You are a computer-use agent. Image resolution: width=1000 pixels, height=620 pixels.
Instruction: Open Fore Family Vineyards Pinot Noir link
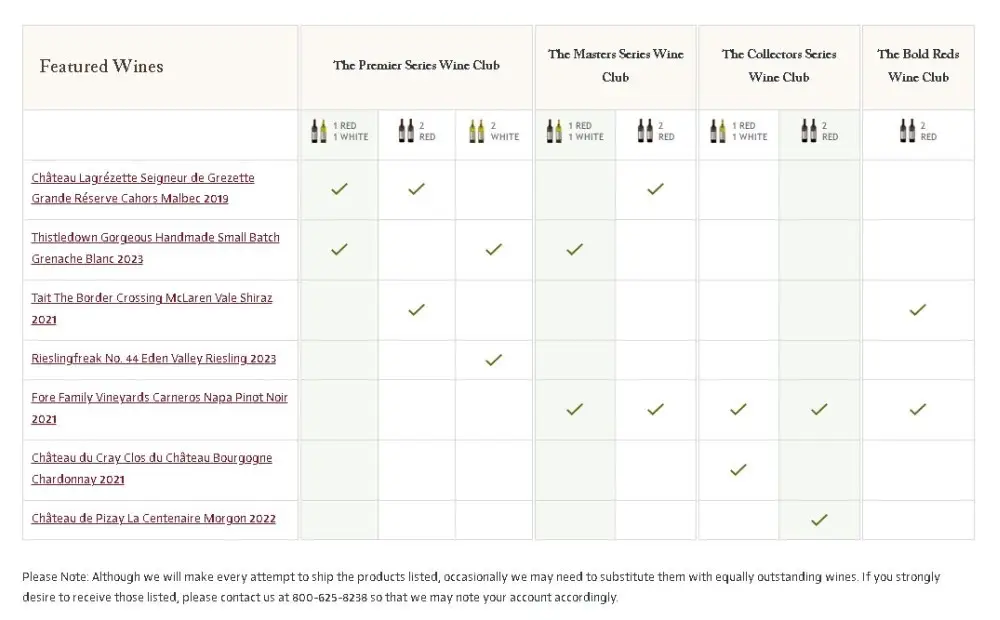click(x=159, y=408)
